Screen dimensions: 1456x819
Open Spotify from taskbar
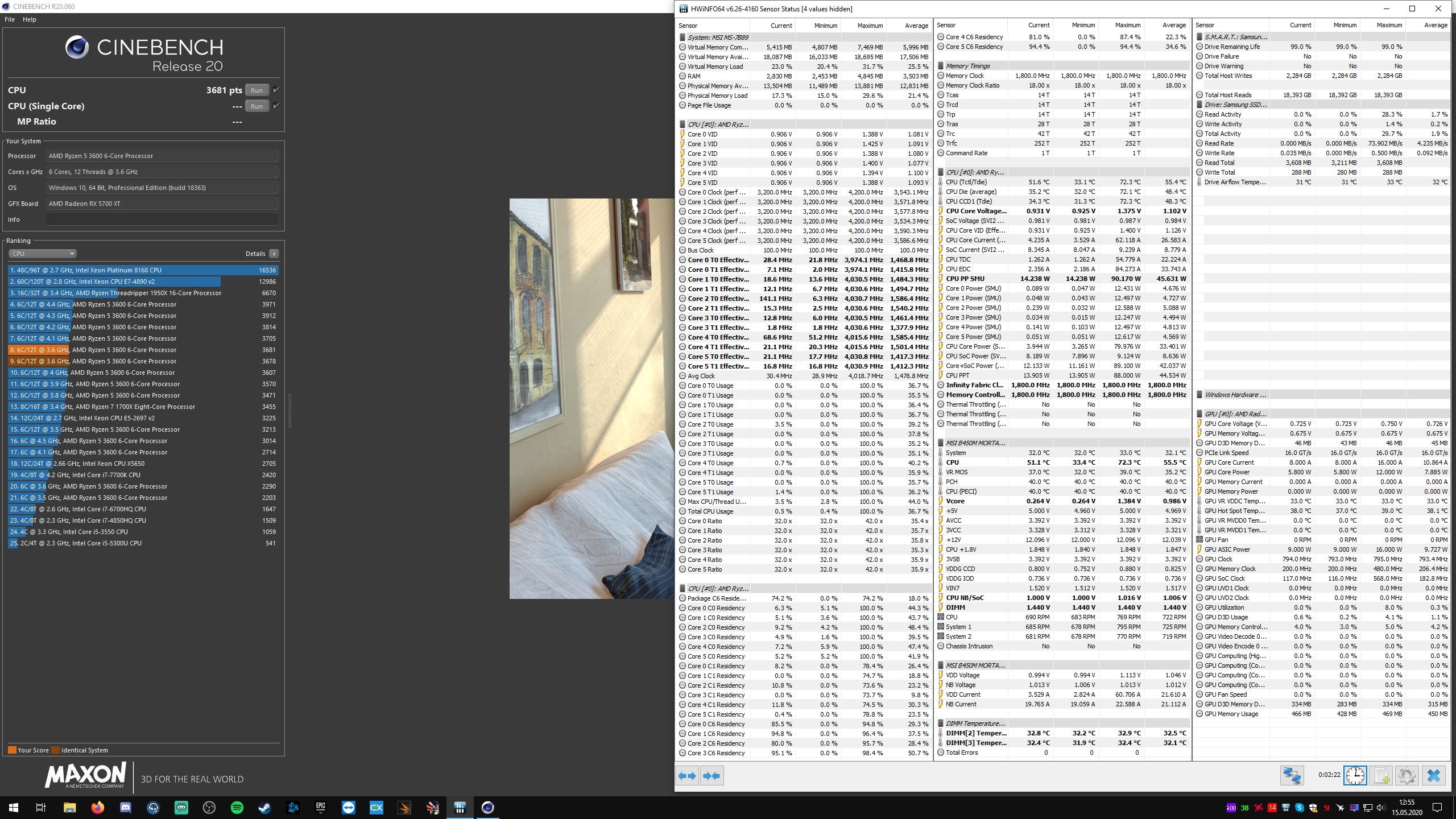tap(237, 807)
